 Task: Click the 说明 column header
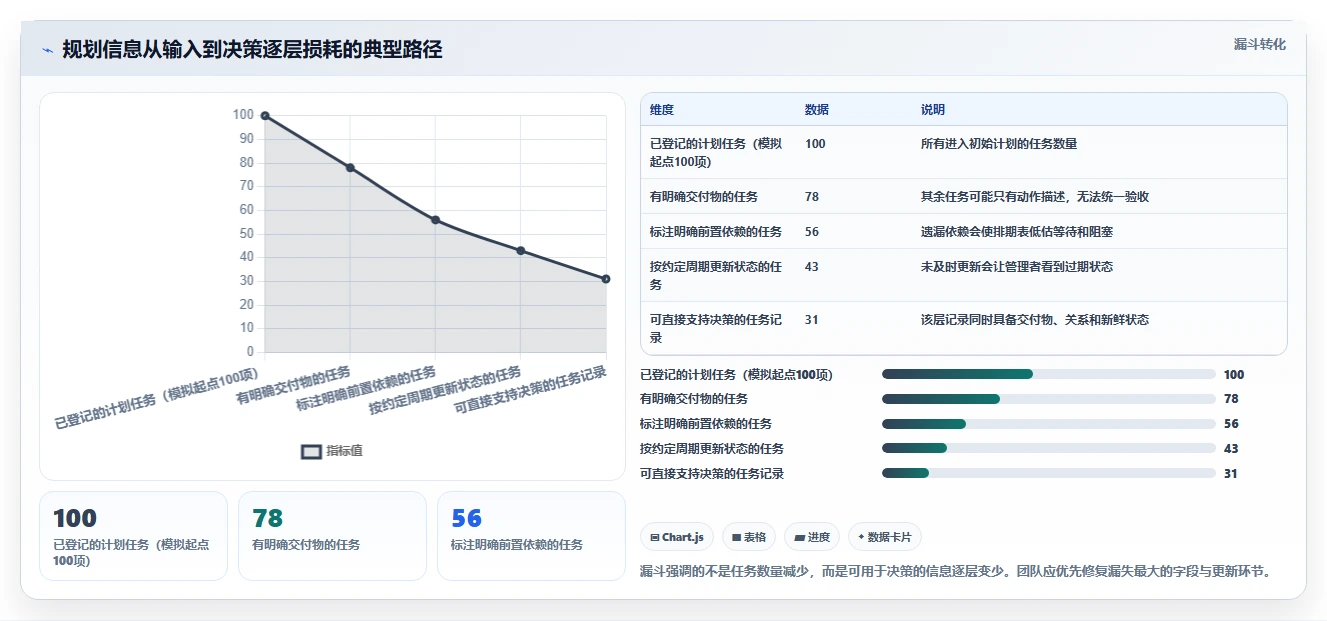click(x=933, y=110)
